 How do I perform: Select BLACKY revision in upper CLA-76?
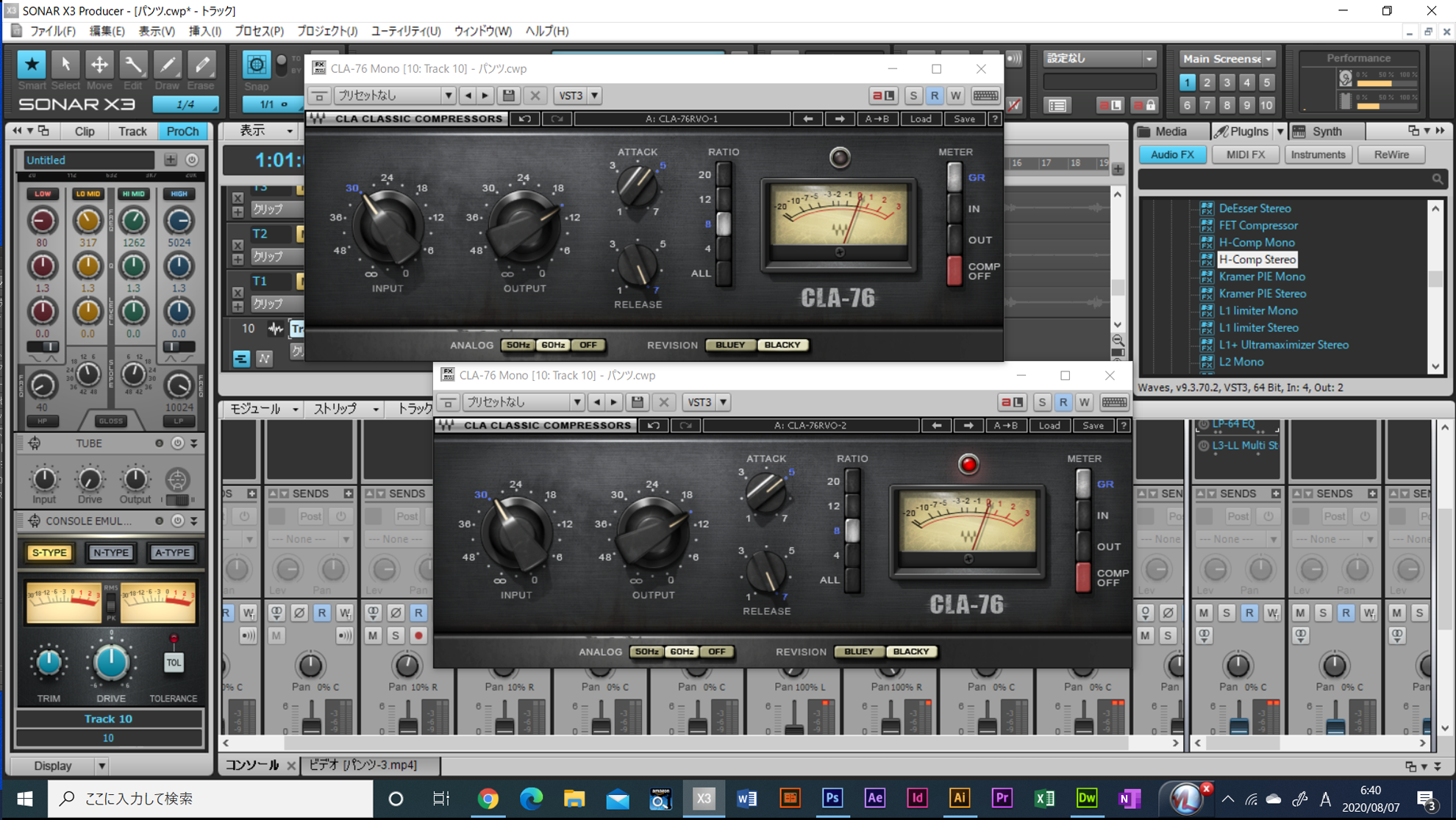[782, 345]
